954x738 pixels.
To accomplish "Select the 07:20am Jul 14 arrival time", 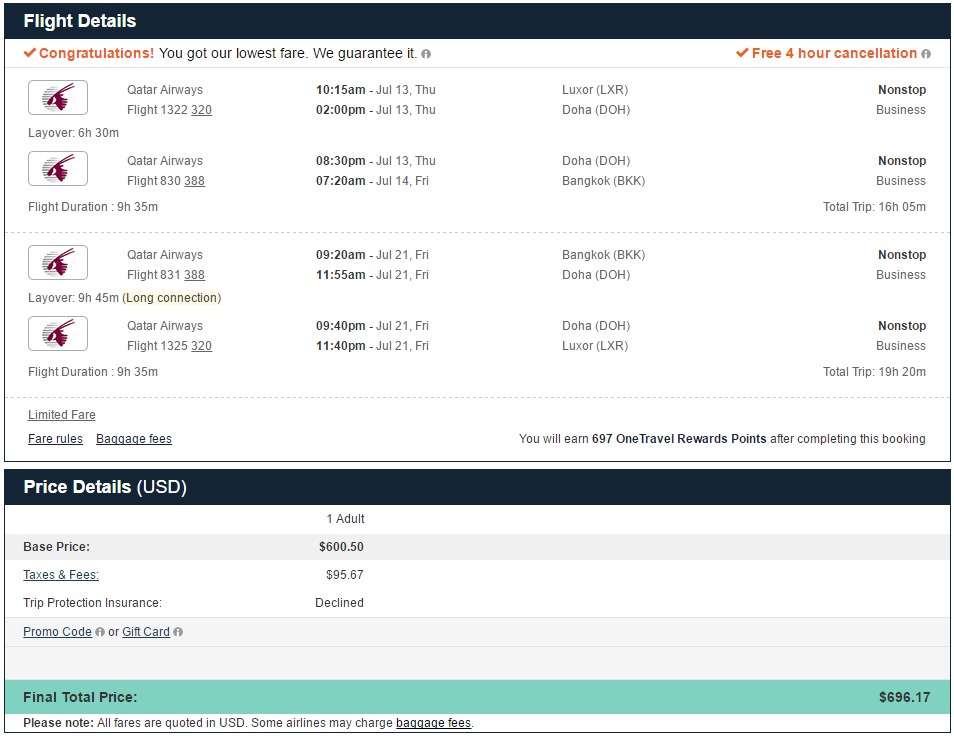I will [x=372, y=181].
